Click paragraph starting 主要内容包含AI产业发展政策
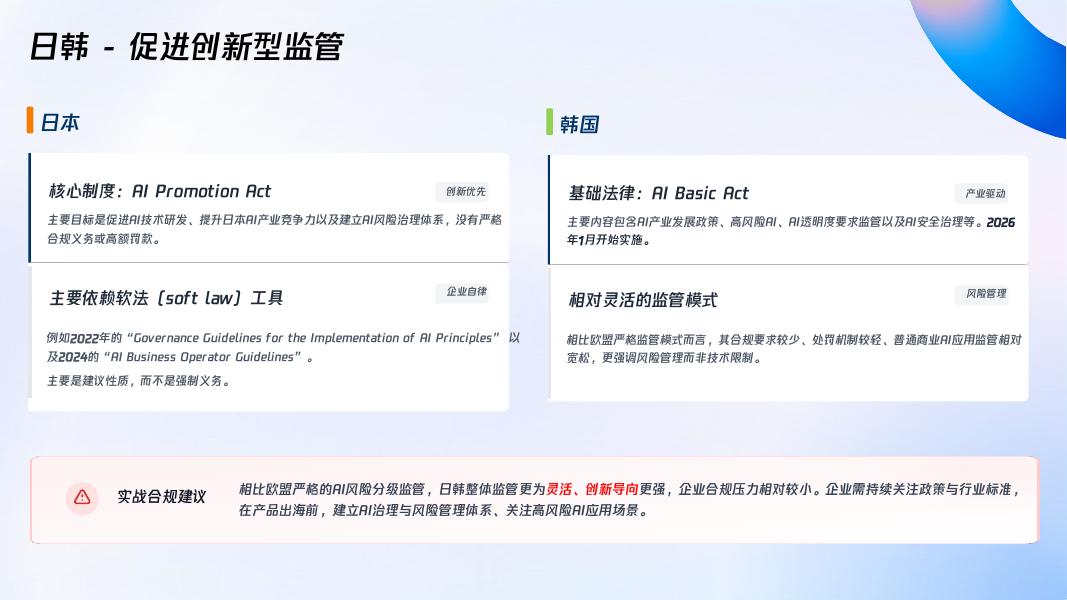This screenshot has width=1067, height=600. coord(791,231)
